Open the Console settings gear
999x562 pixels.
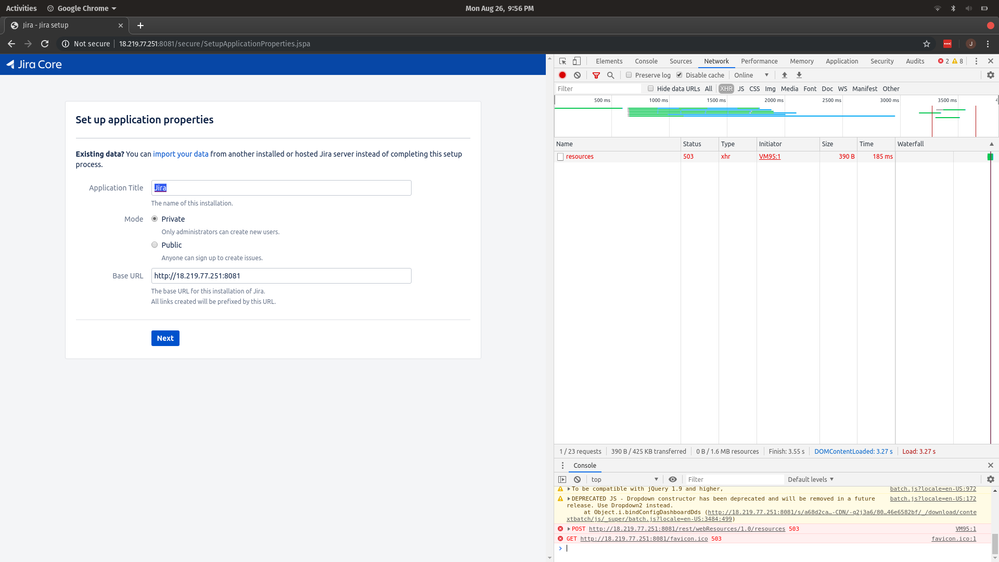(x=991, y=479)
